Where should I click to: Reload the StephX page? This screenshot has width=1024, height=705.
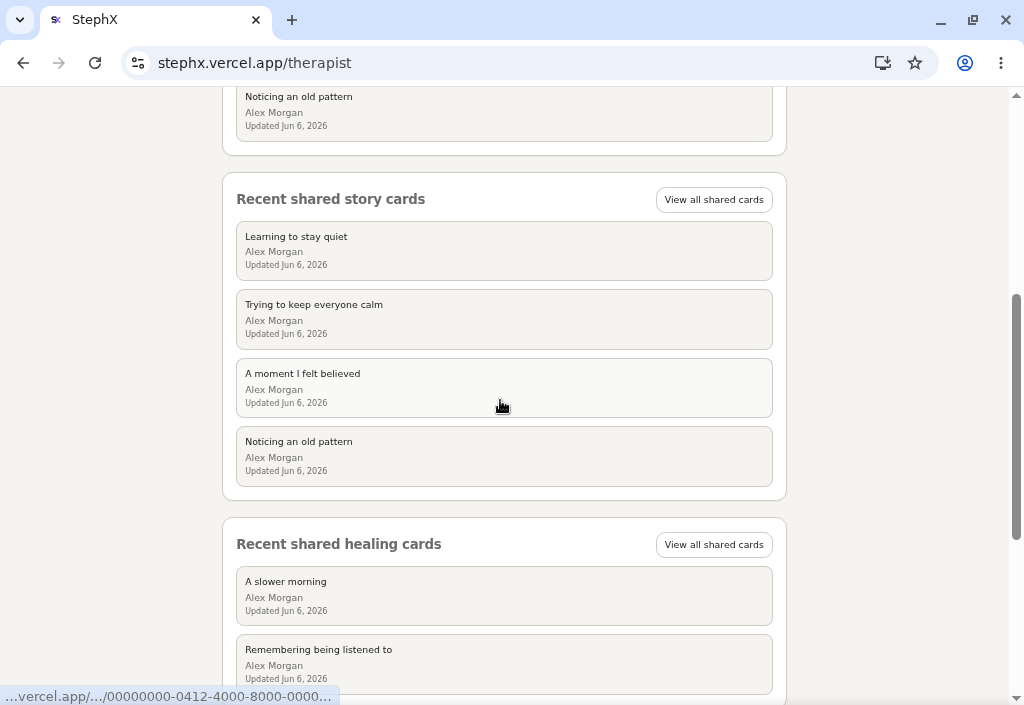[x=95, y=63]
